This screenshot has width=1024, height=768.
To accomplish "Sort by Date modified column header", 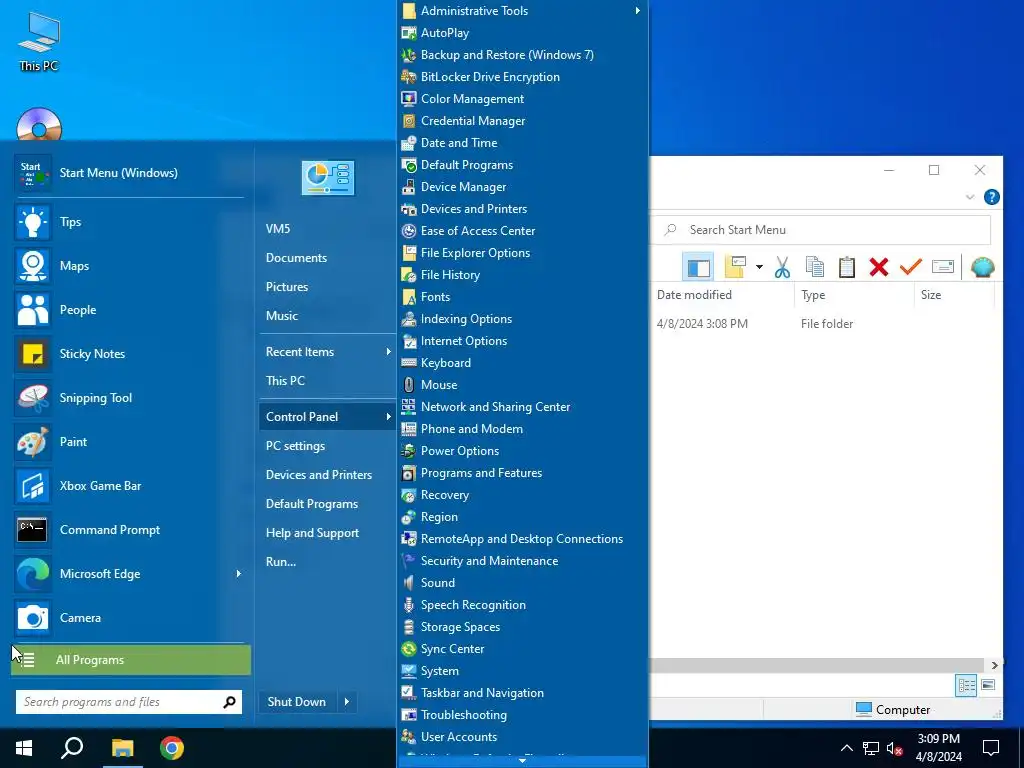I will click(x=722, y=295).
